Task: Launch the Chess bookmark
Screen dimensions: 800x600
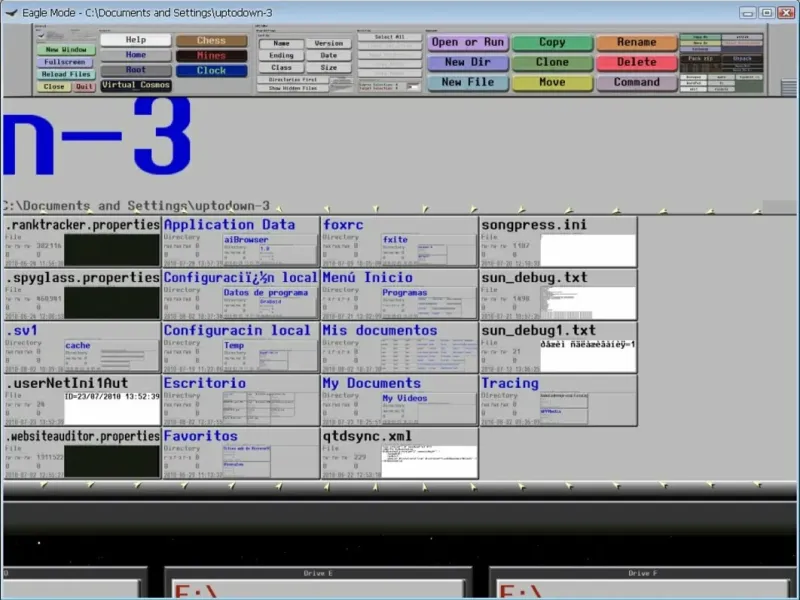Action: [211, 40]
